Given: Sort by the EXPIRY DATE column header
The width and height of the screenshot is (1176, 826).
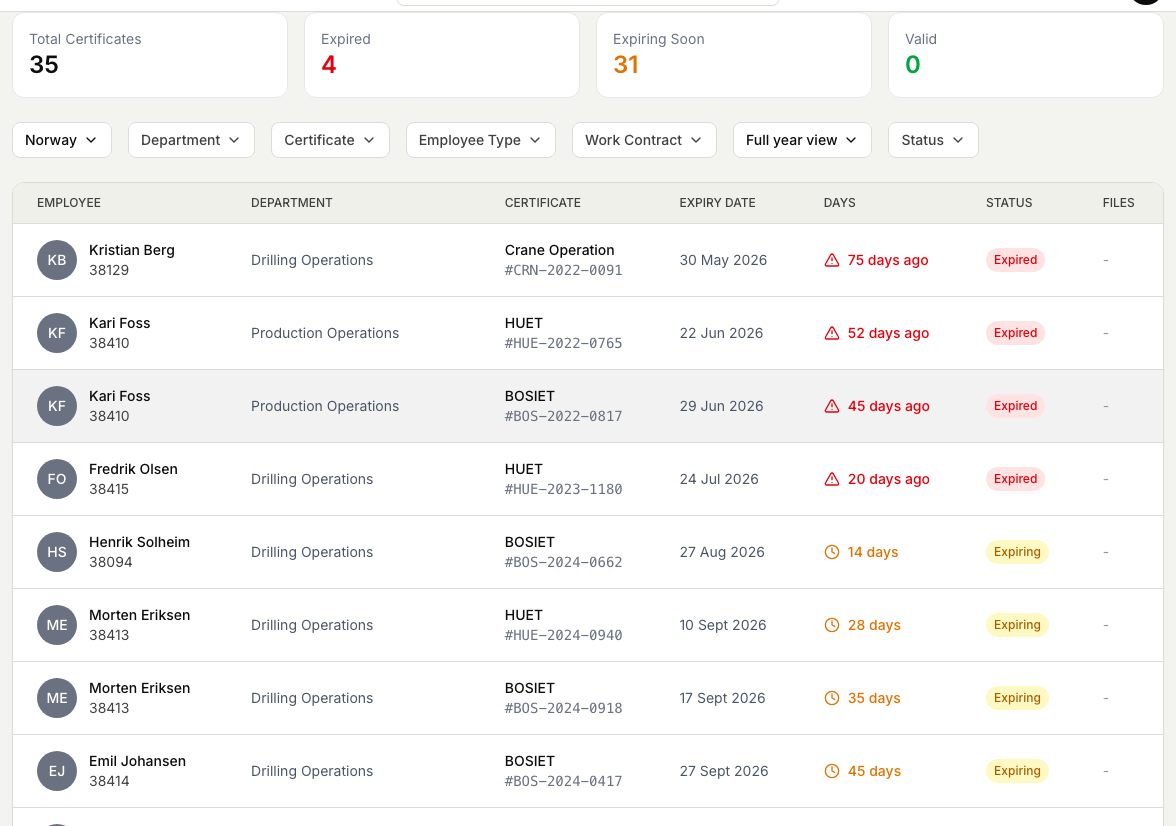Looking at the screenshot, I should 718,203.
